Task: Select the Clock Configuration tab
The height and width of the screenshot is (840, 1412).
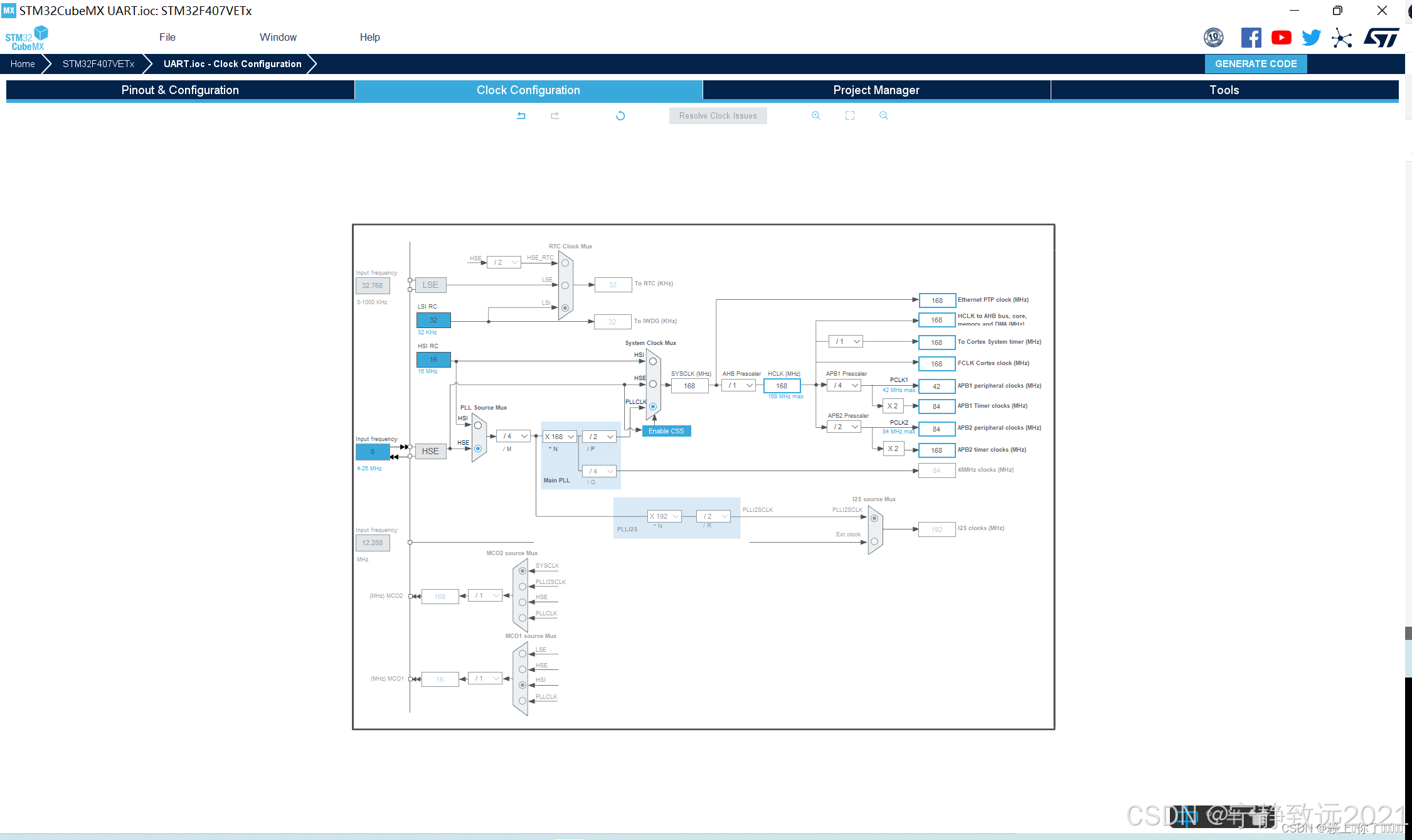Action: pos(528,90)
